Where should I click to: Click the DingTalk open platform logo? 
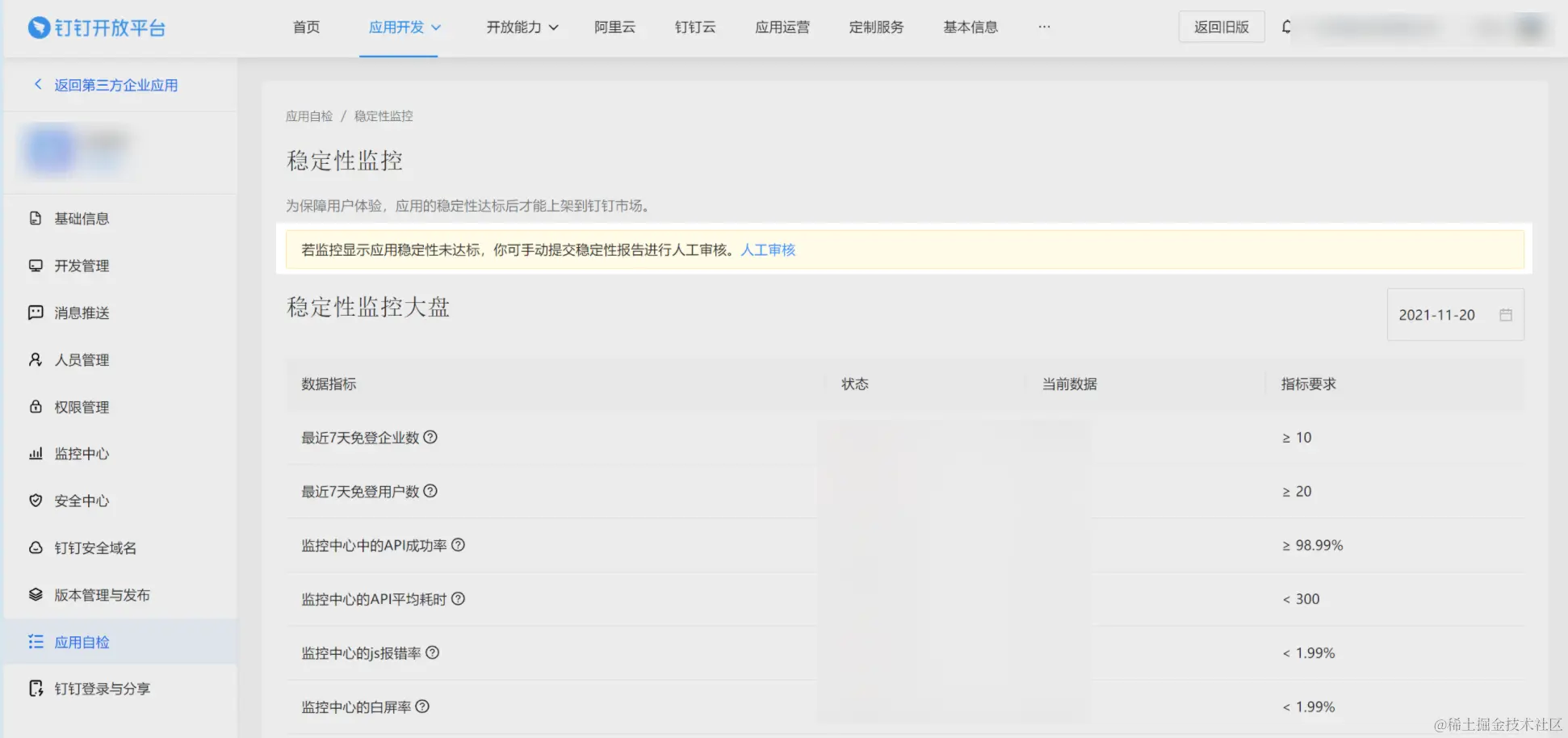[96, 27]
